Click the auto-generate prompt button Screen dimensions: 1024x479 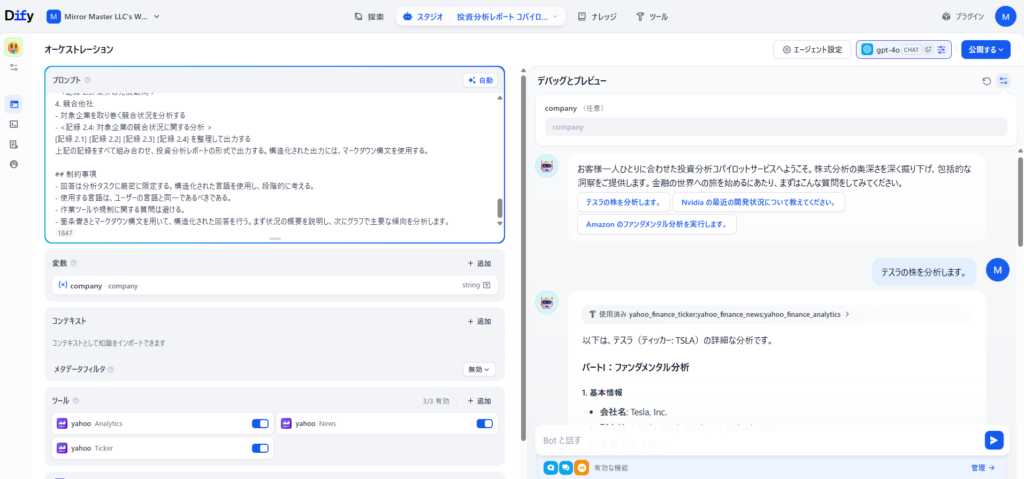tap(480, 80)
